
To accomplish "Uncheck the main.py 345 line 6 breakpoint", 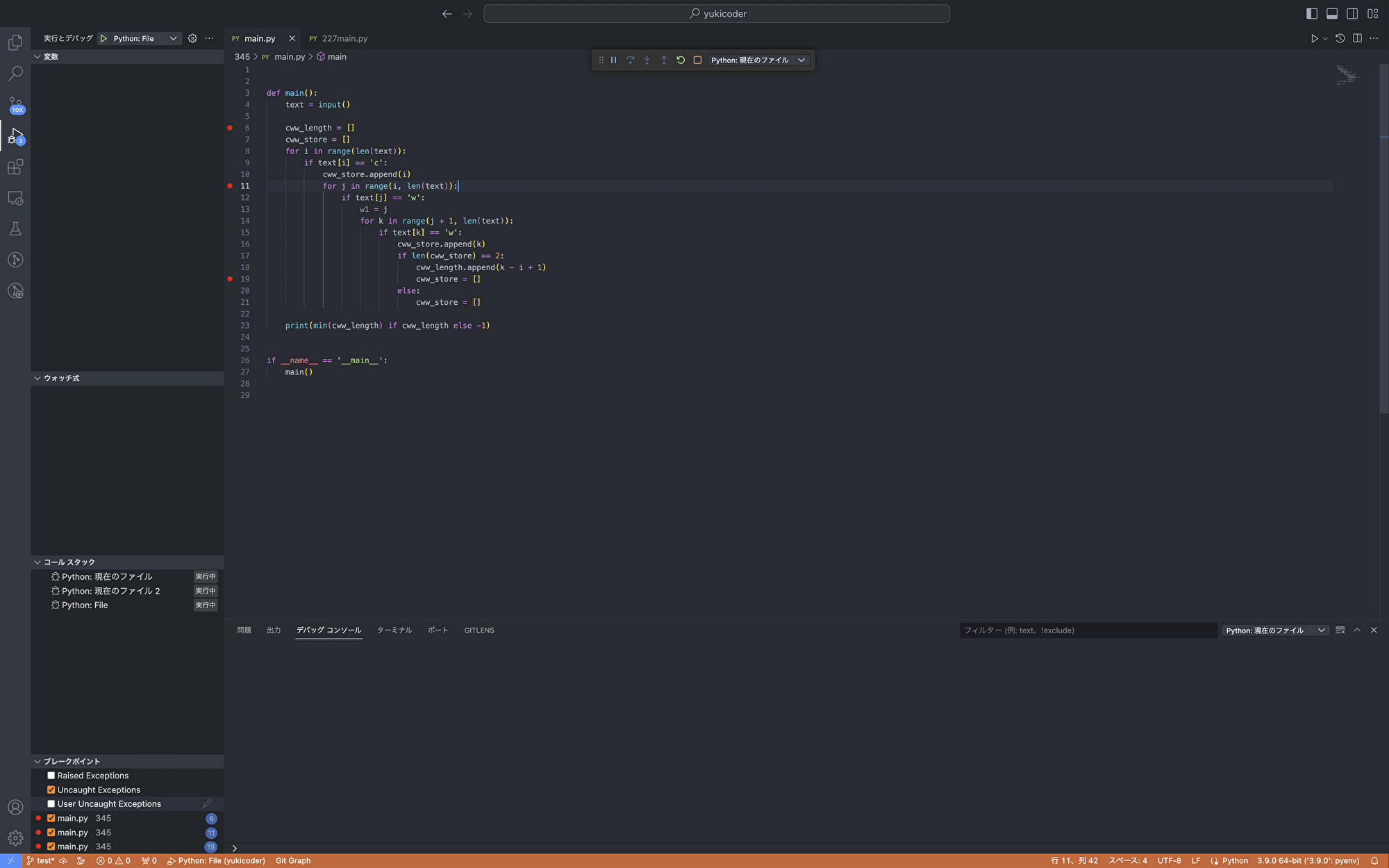I will (x=51, y=818).
